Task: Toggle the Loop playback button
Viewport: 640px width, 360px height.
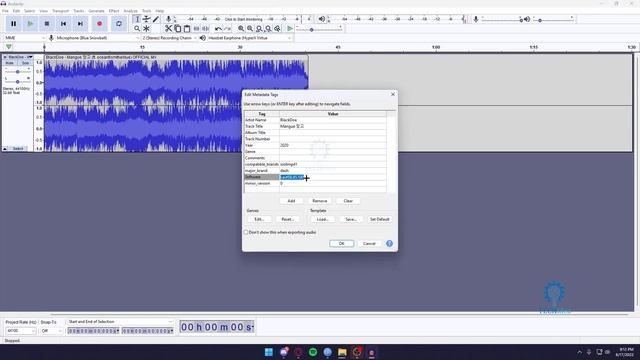Action: click(x=119, y=24)
